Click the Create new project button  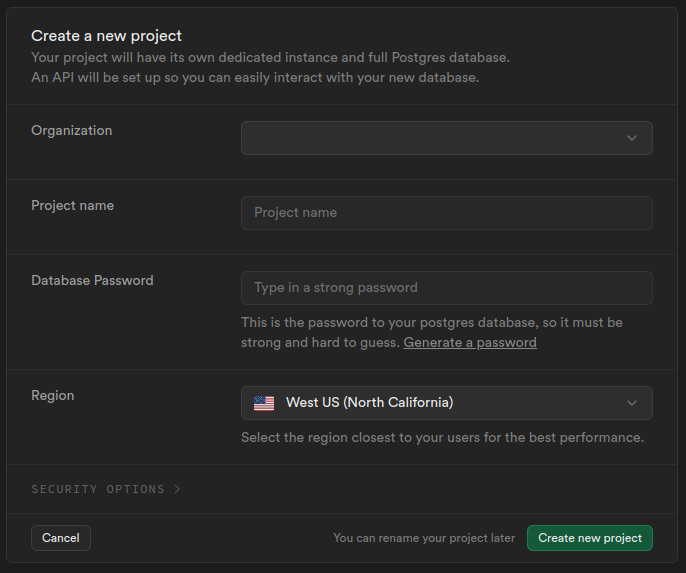590,538
